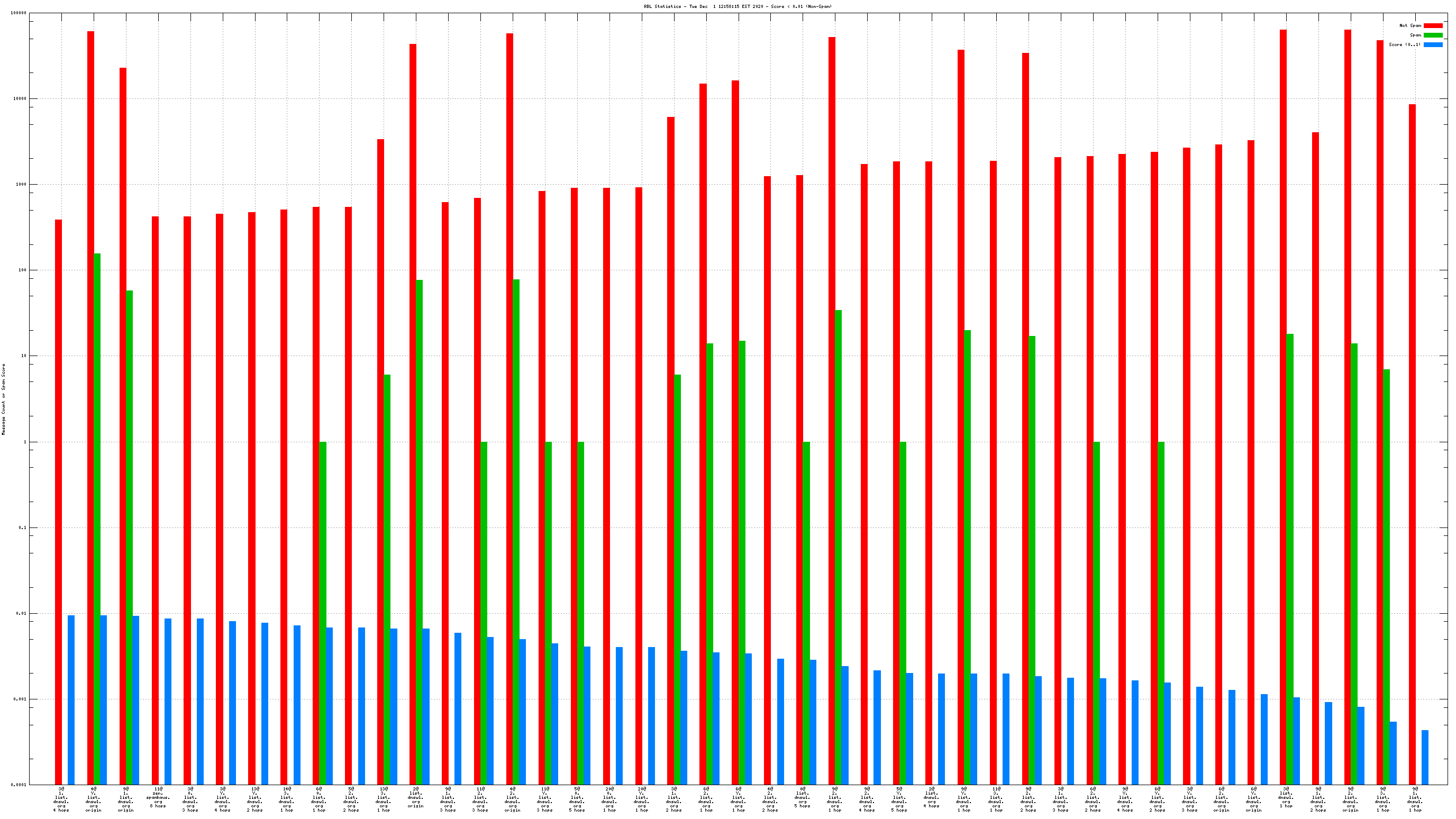Click the blue Score (0..1) legend swatch
Screen dimensions: 1456x819
point(1432,44)
